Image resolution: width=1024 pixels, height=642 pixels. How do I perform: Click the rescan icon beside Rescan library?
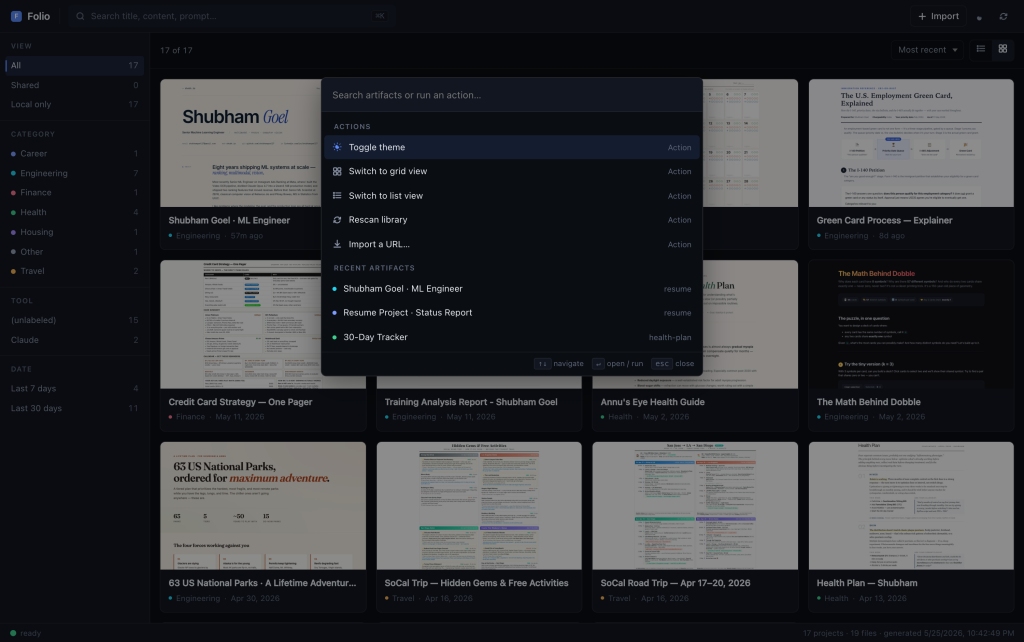tap(337, 220)
